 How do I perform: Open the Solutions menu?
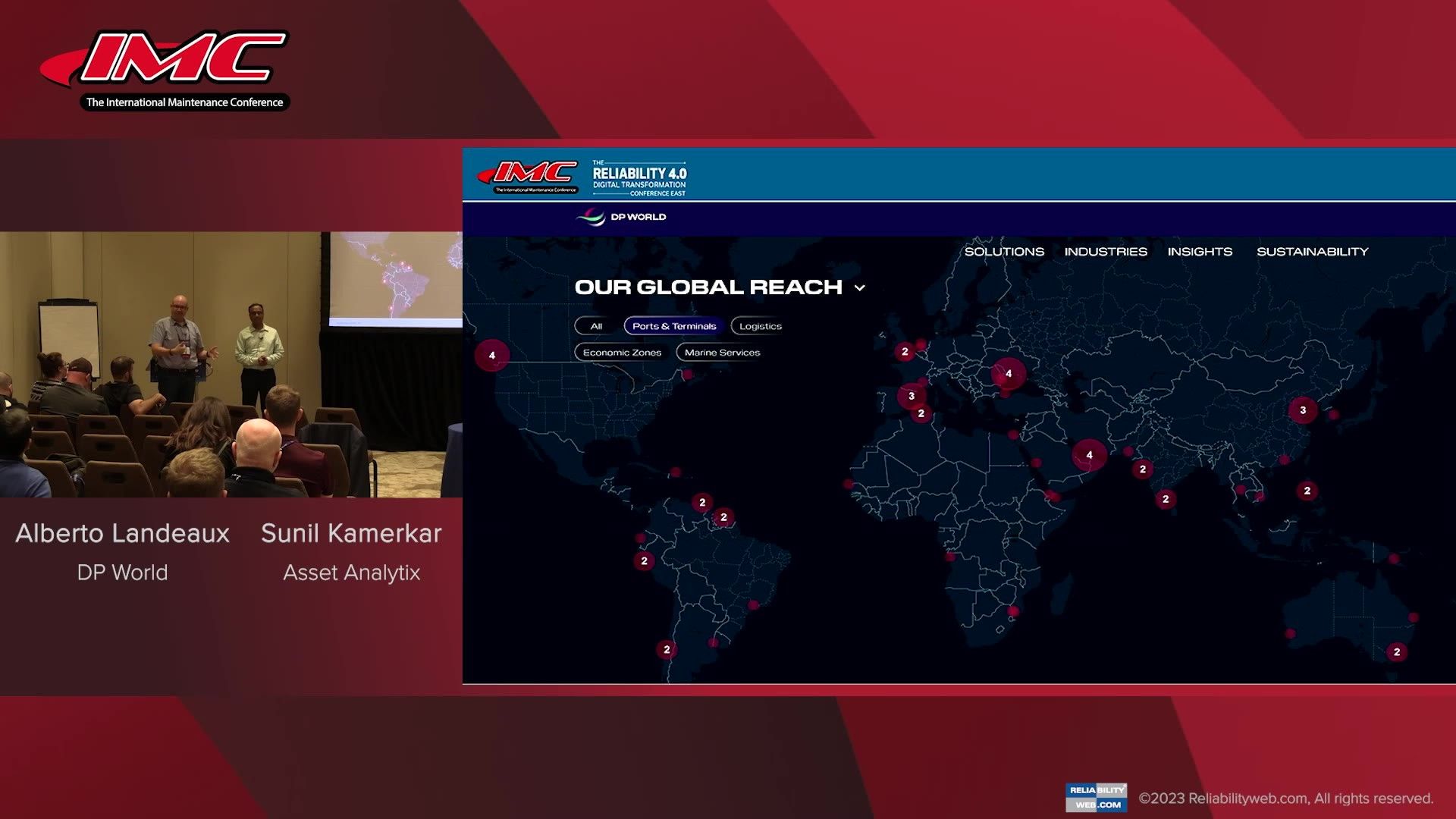[x=1004, y=252]
